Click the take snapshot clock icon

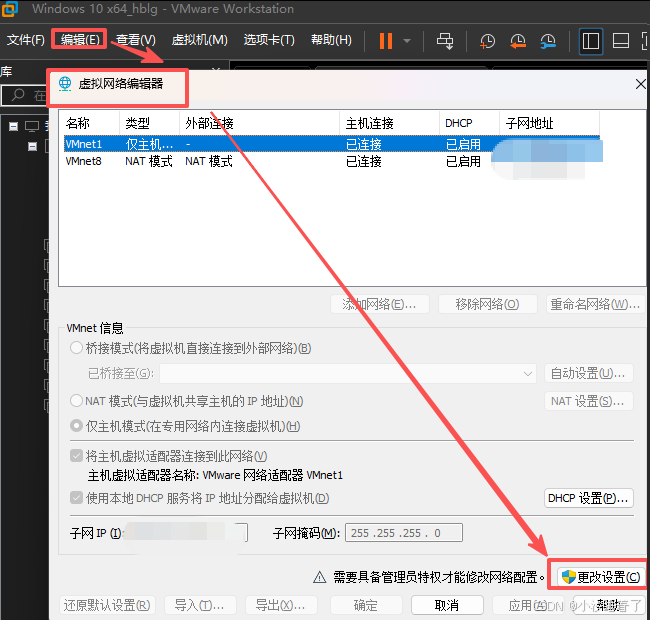(487, 41)
